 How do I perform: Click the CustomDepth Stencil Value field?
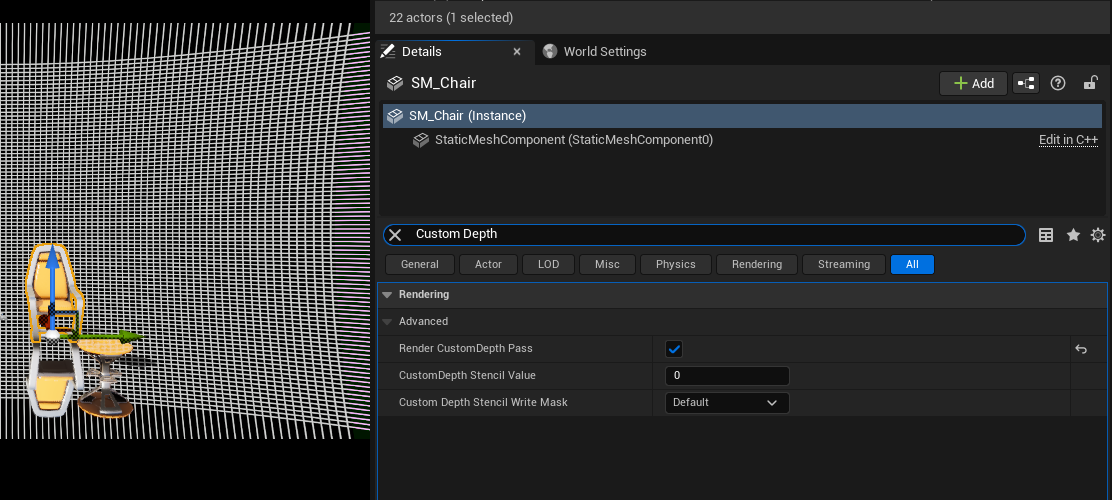(x=726, y=376)
